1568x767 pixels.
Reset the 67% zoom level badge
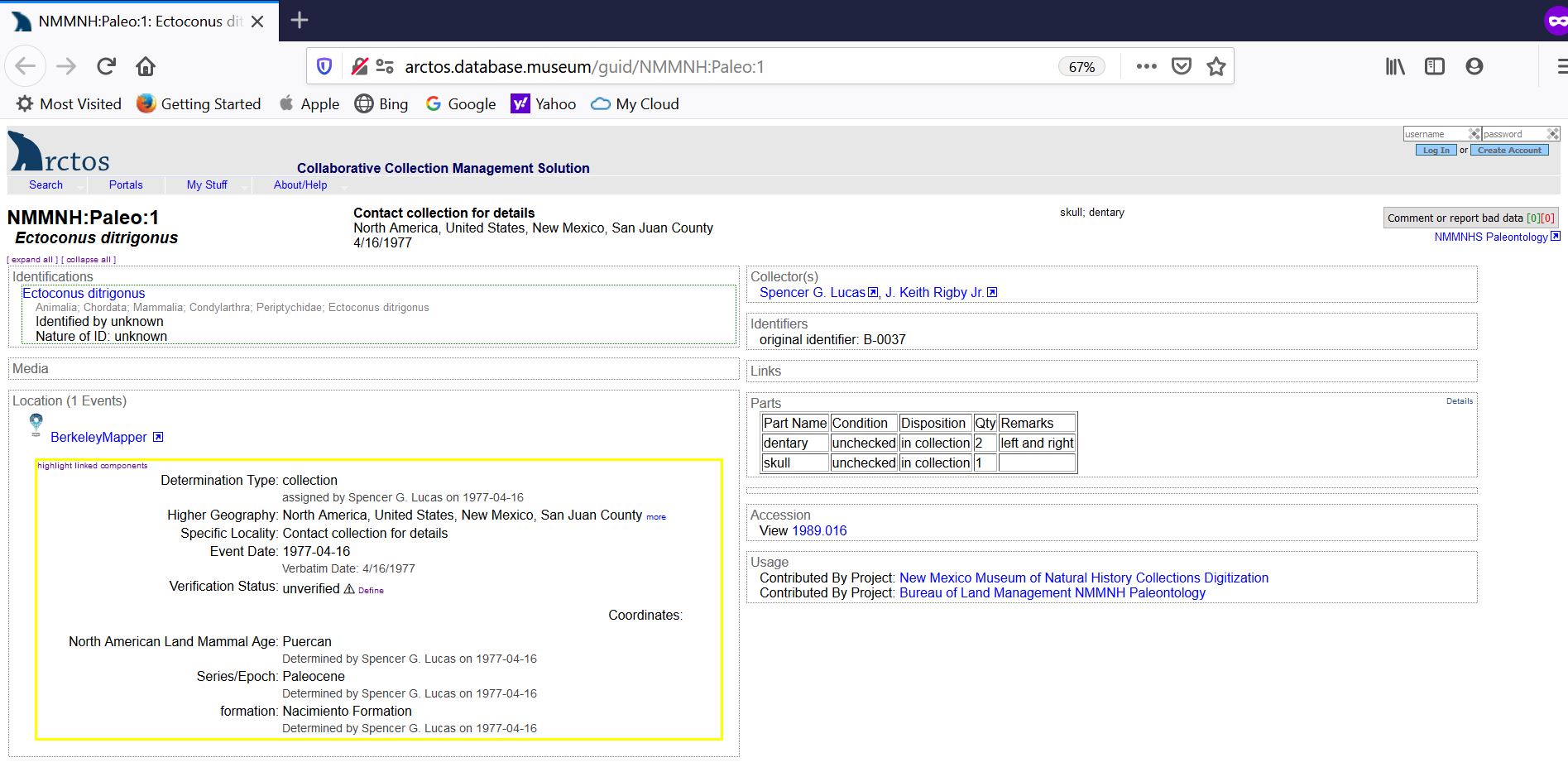[1081, 67]
